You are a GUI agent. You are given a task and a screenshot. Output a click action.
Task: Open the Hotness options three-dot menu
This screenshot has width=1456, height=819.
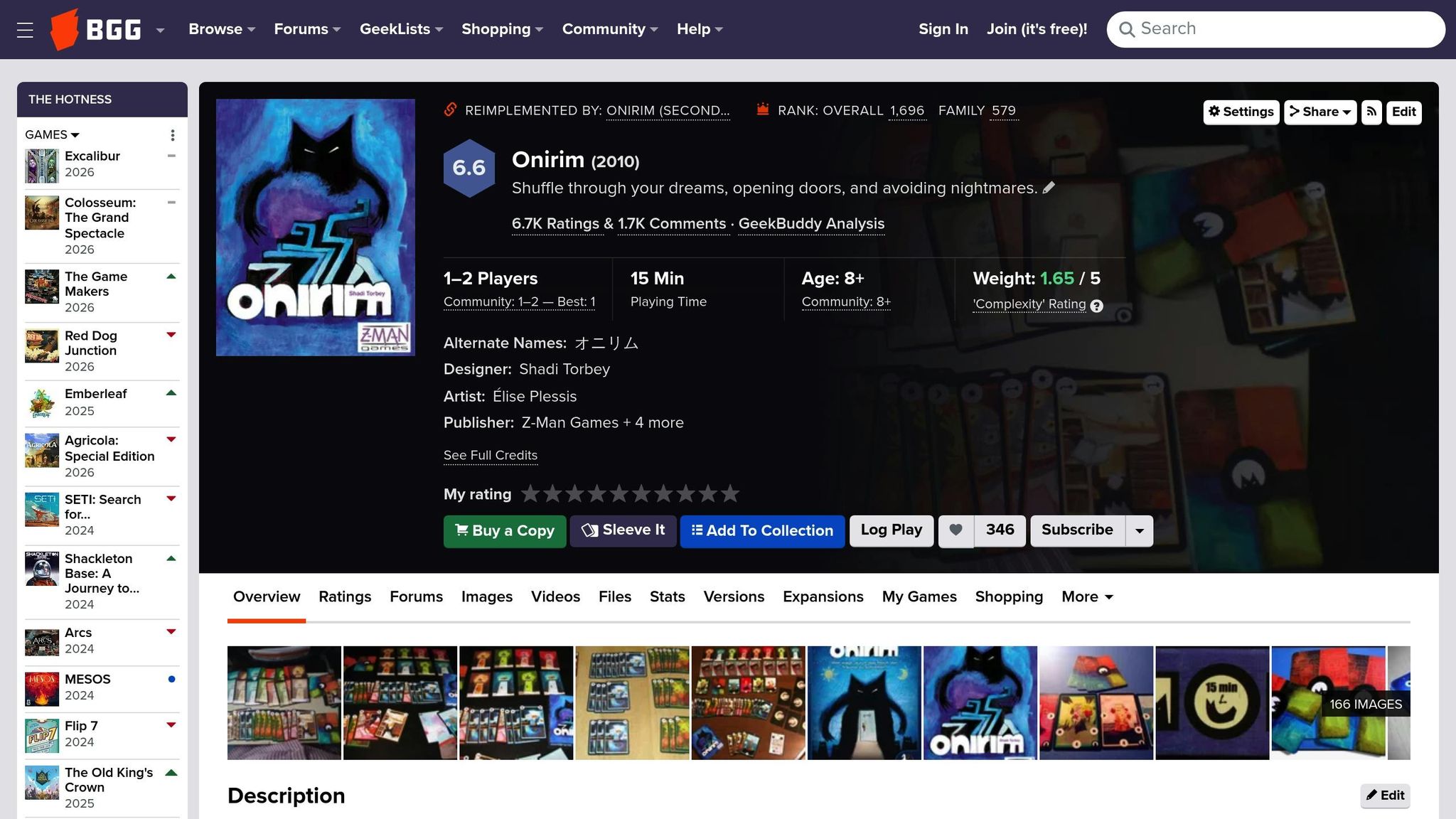(172, 135)
